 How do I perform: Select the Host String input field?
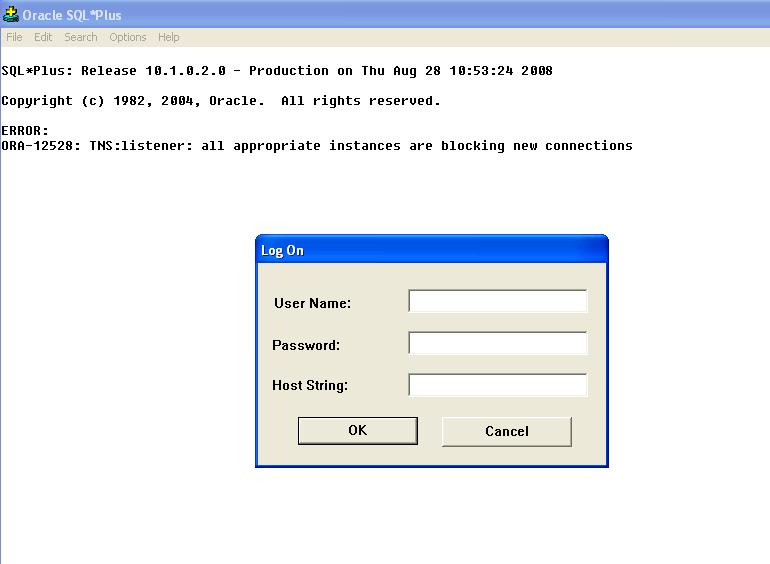497,385
